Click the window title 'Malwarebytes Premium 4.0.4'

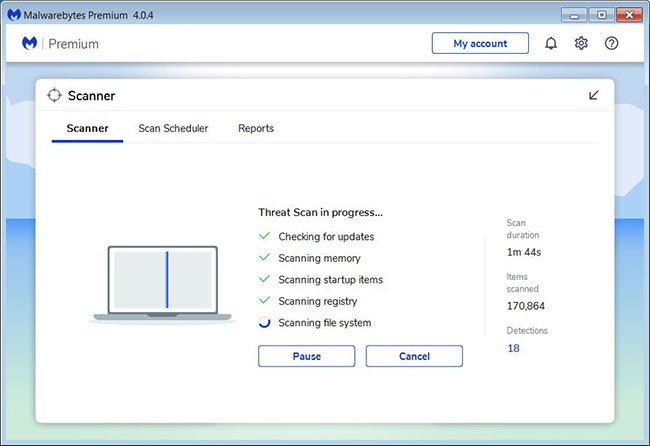(x=88, y=15)
